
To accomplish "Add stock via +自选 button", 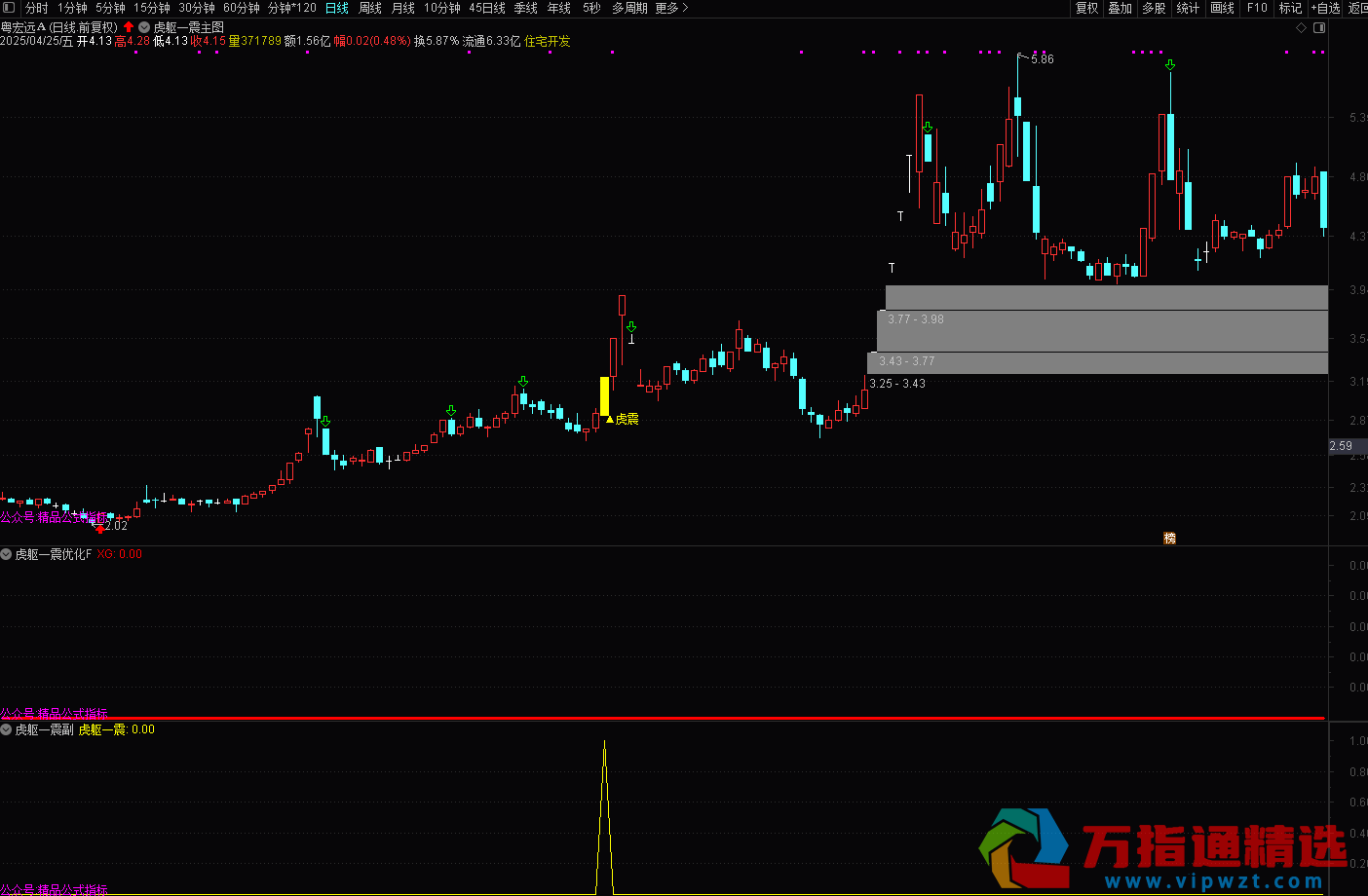I will point(1325,8).
